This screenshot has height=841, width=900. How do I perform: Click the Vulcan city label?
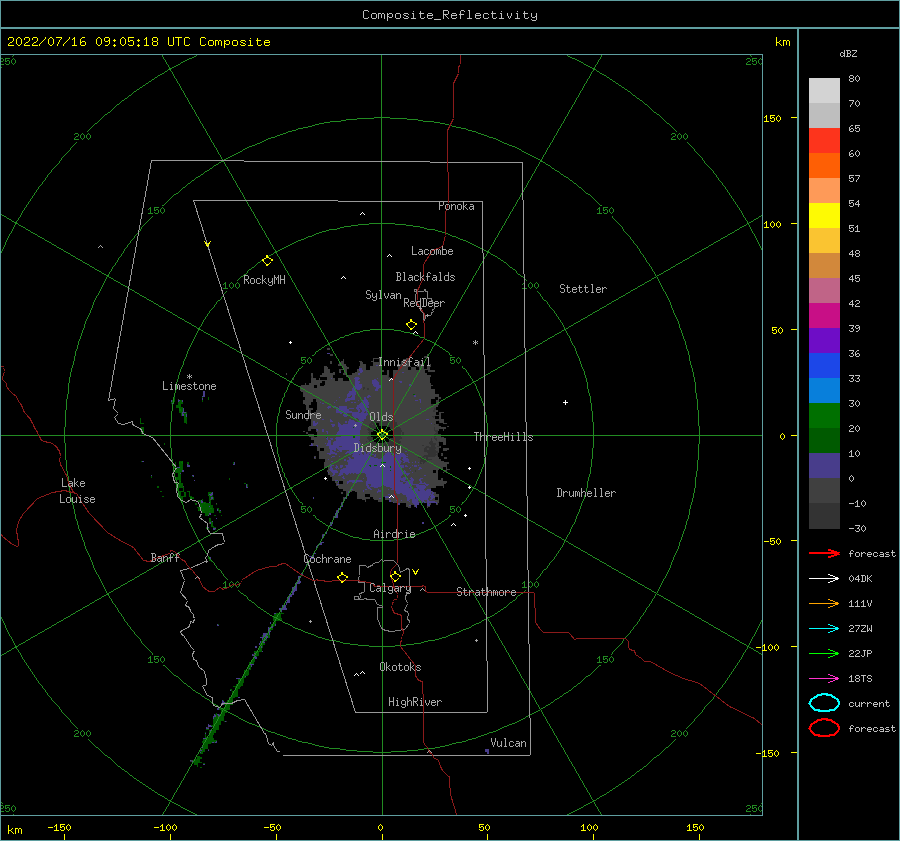coord(509,743)
